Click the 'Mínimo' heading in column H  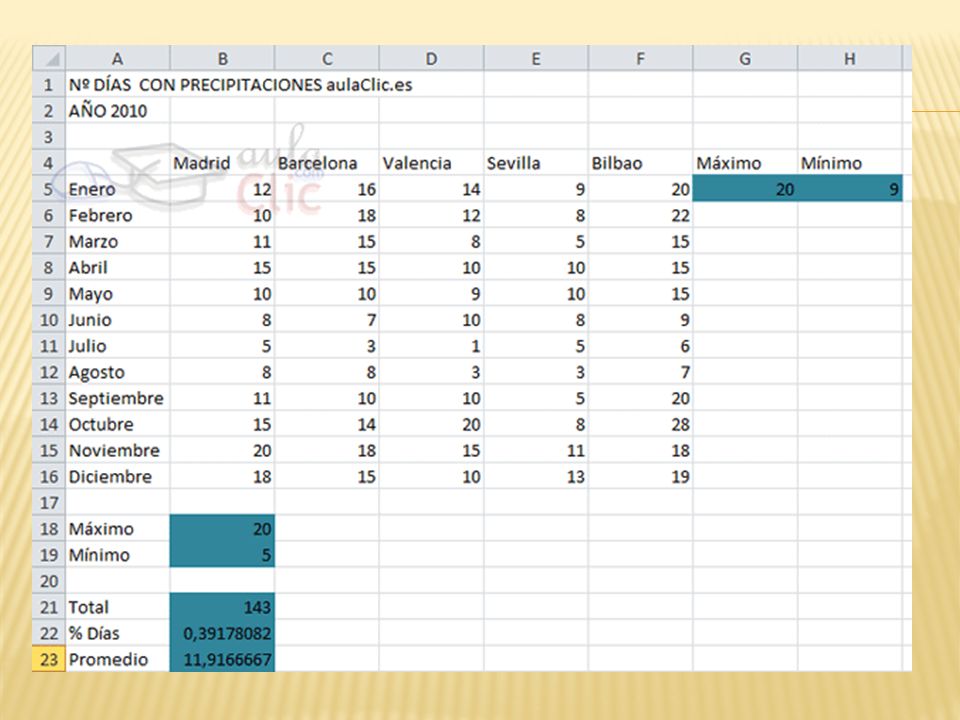coord(850,163)
